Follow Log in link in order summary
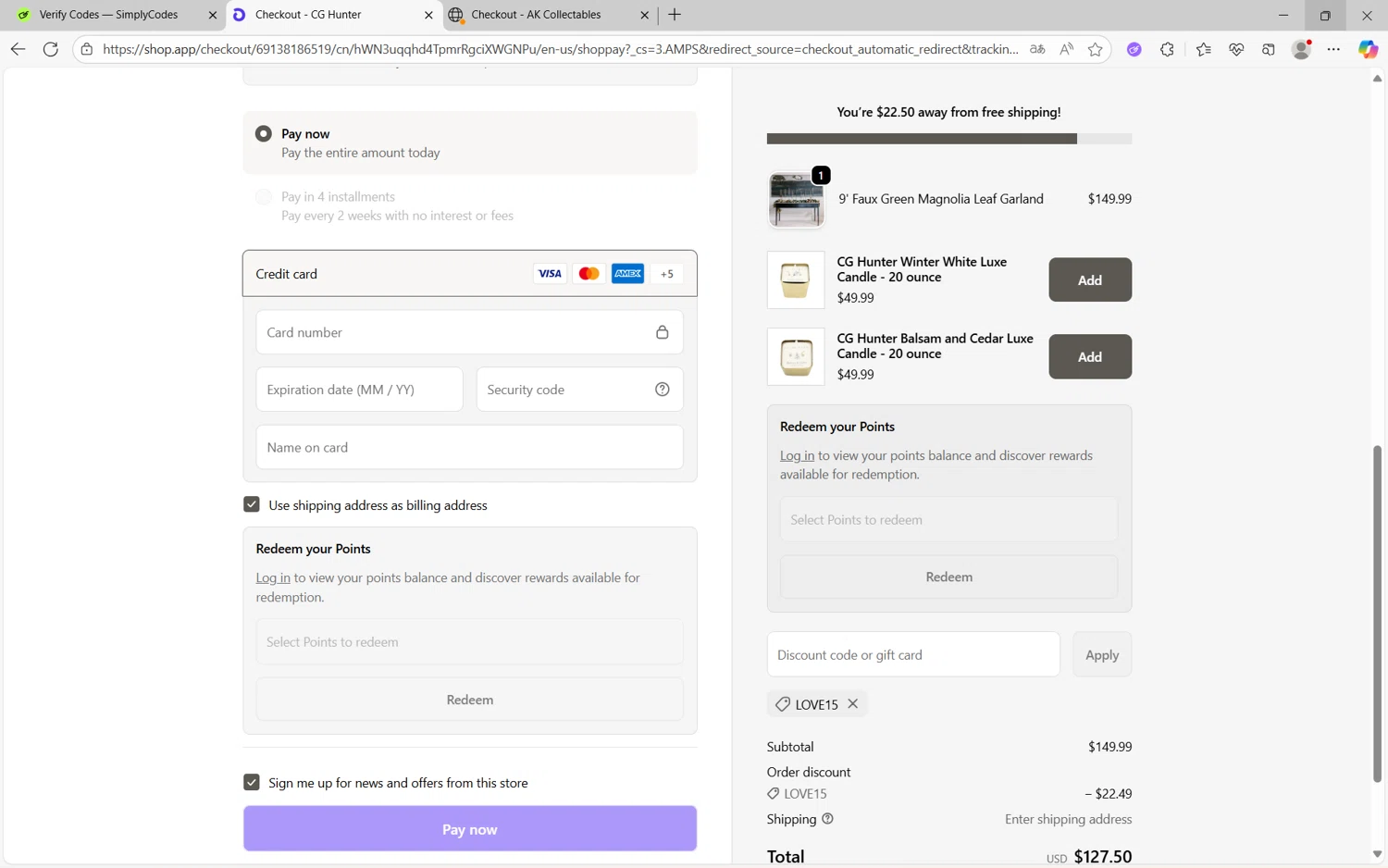Viewport: 1388px width, 868px height. [x=797, y=456]
